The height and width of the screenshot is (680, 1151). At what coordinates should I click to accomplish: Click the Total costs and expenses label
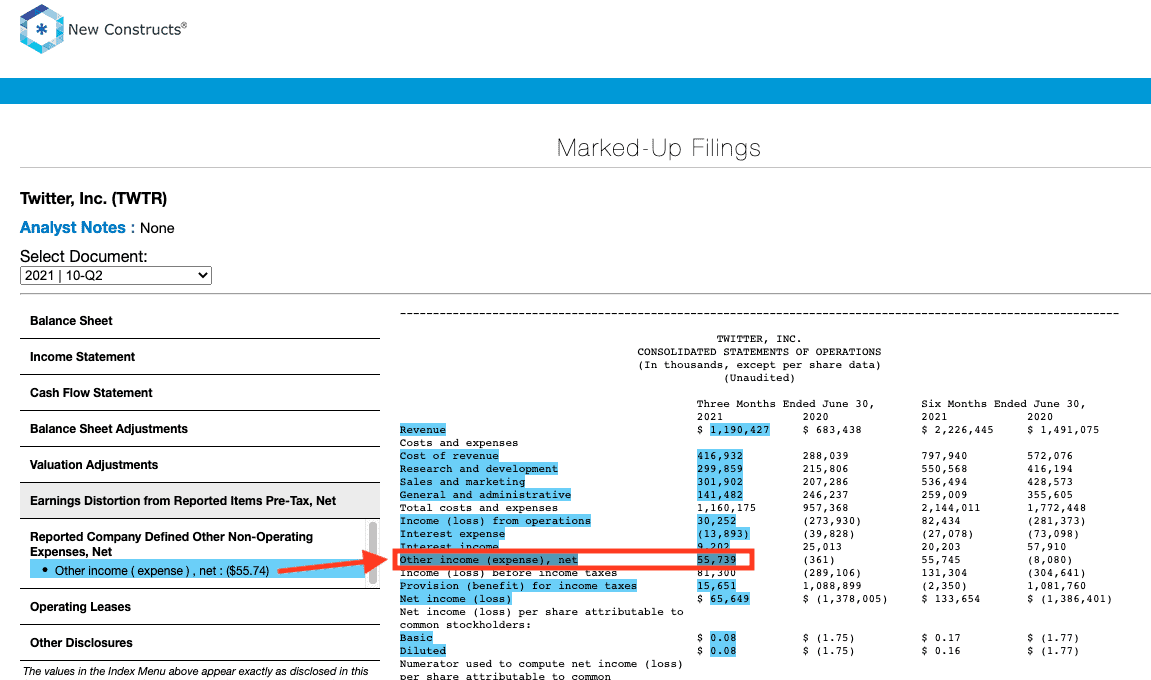pyautogui.click(x=479, y=508)
